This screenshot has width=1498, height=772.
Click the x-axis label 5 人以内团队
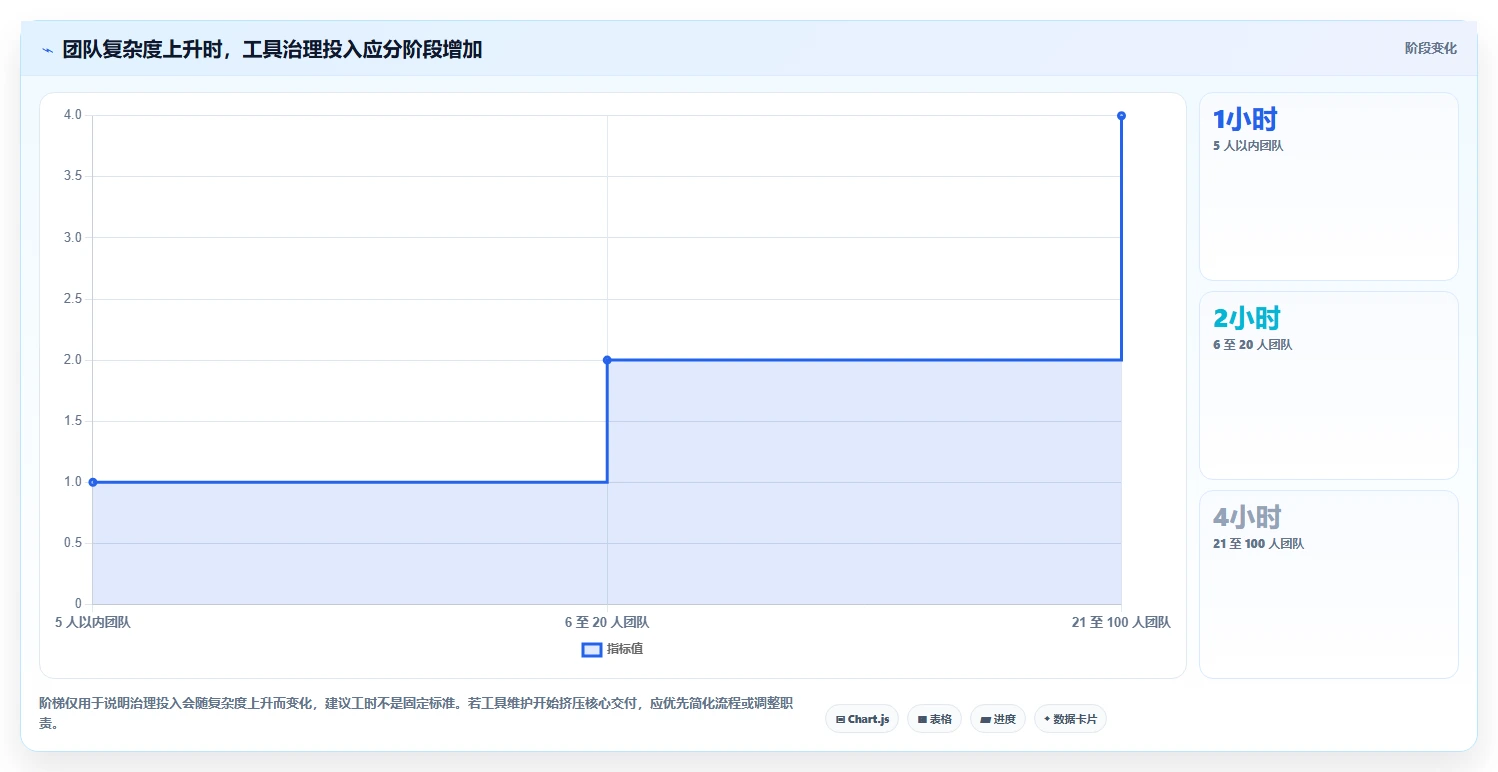(x=93, y=622)
